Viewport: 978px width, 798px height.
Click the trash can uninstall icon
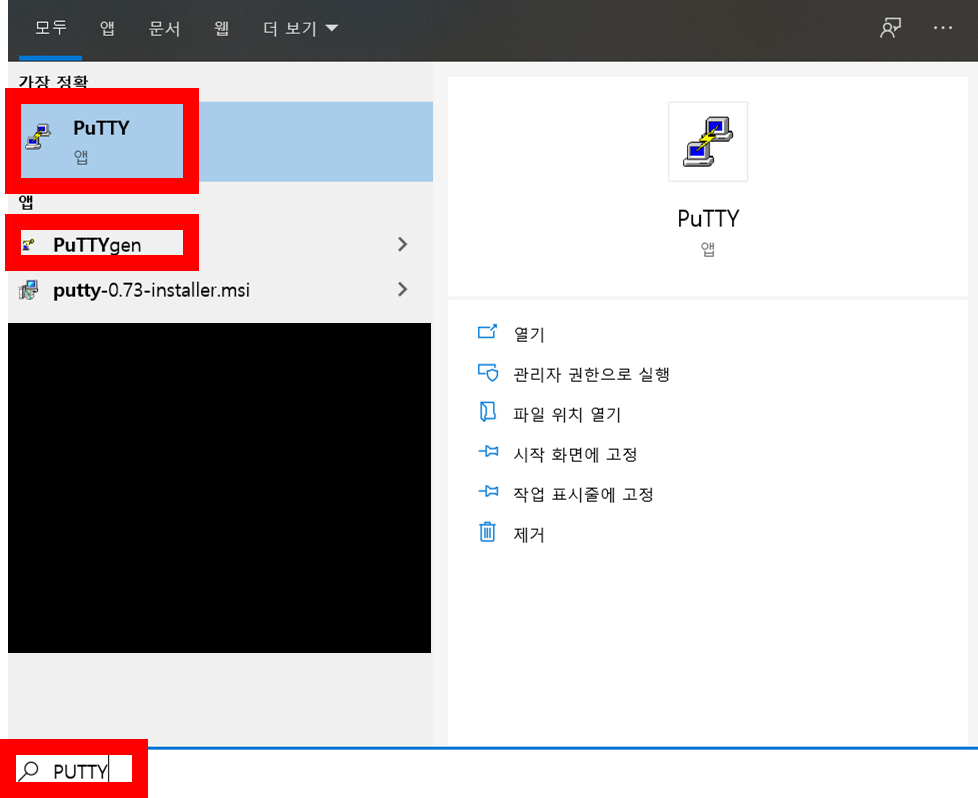click(x=487, y=532)
